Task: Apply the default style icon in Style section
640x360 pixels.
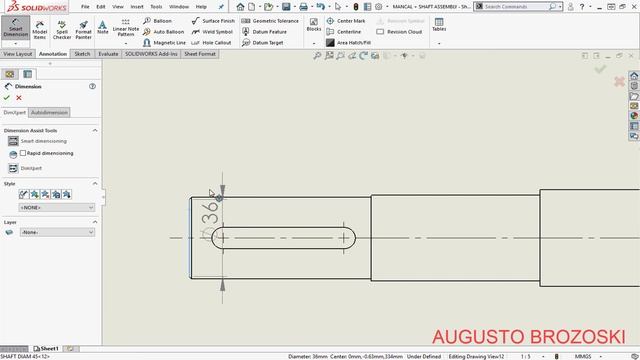Action: coord(24,195)
